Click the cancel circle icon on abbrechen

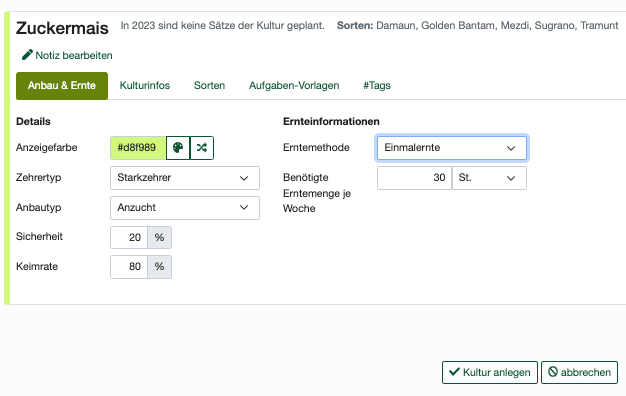(x=553, y=372)
